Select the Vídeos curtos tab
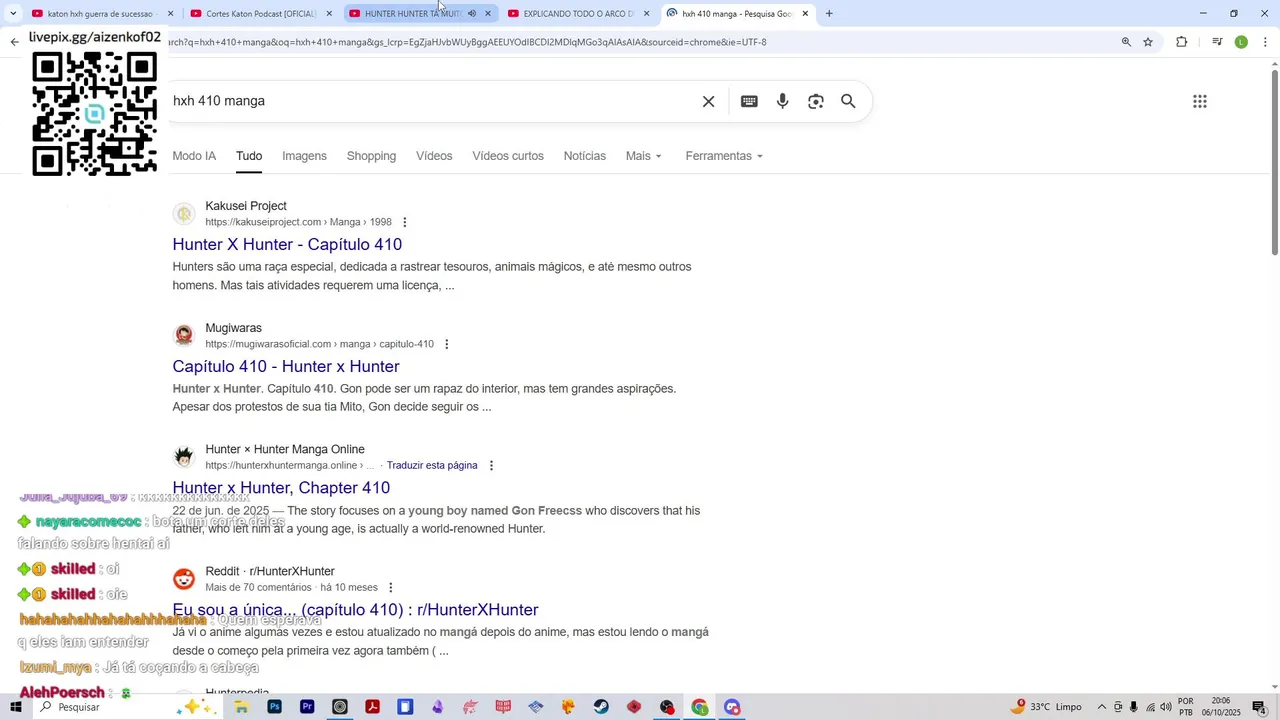Viewport: 1280px width, 720px height. coord(508,156)
